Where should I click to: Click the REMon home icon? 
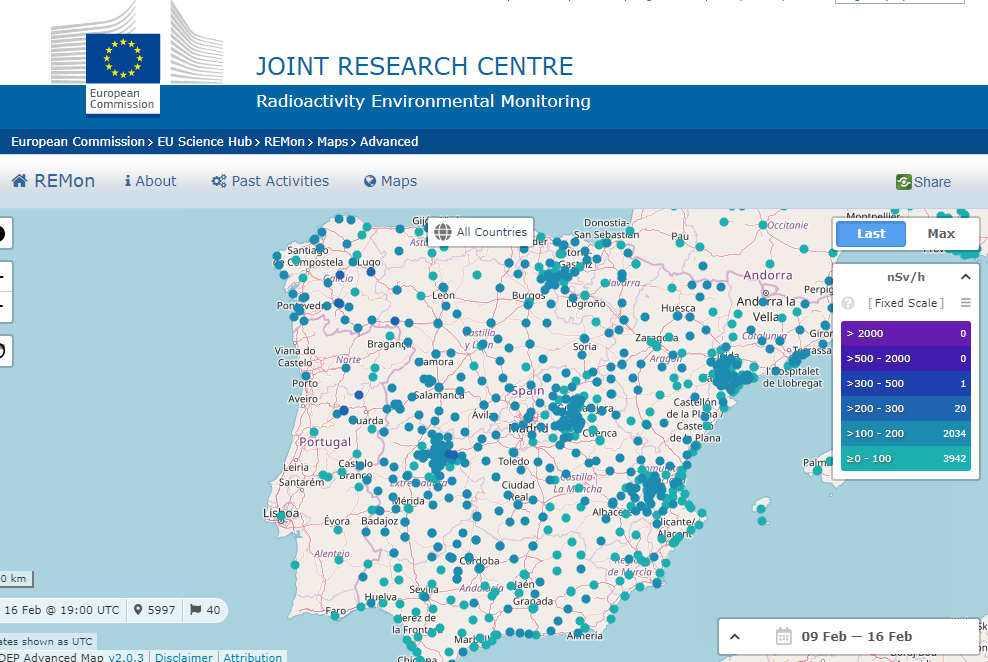20,181
